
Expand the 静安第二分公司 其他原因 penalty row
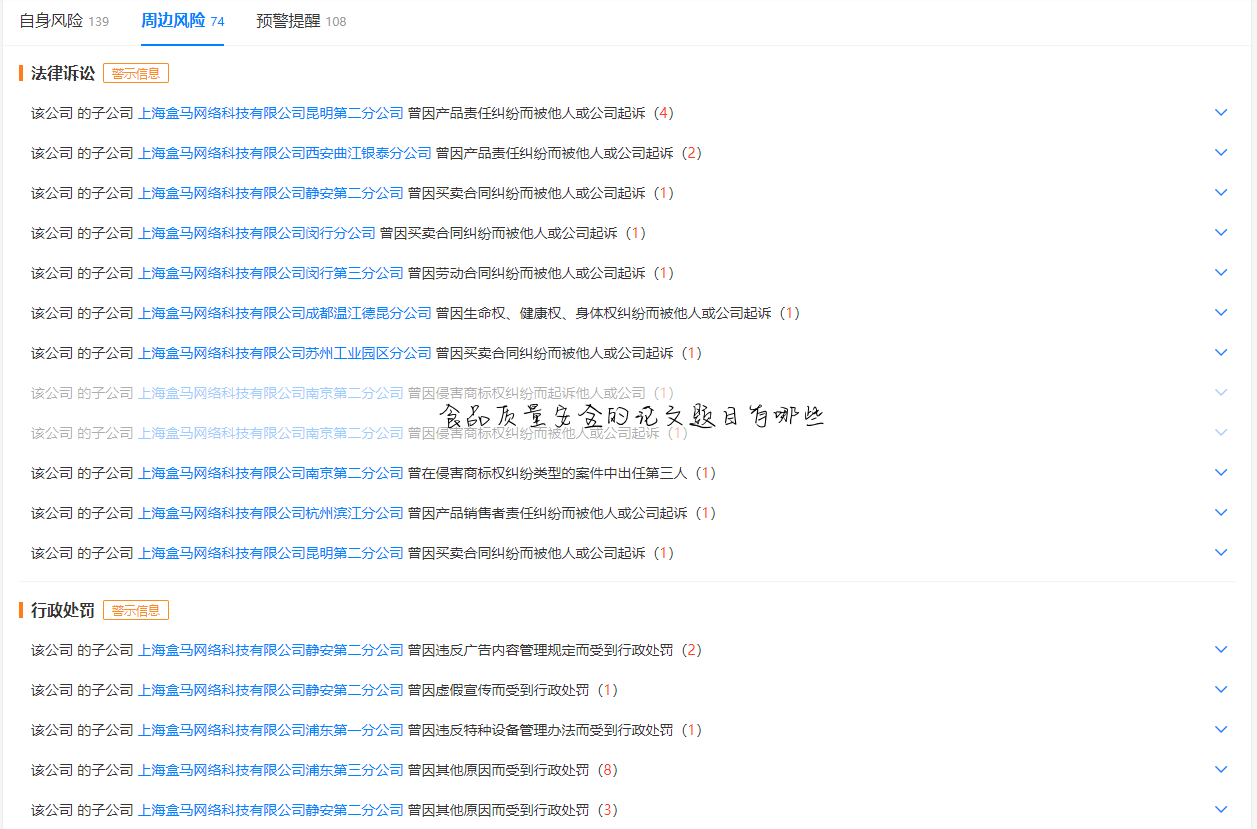coord(1221,810)
